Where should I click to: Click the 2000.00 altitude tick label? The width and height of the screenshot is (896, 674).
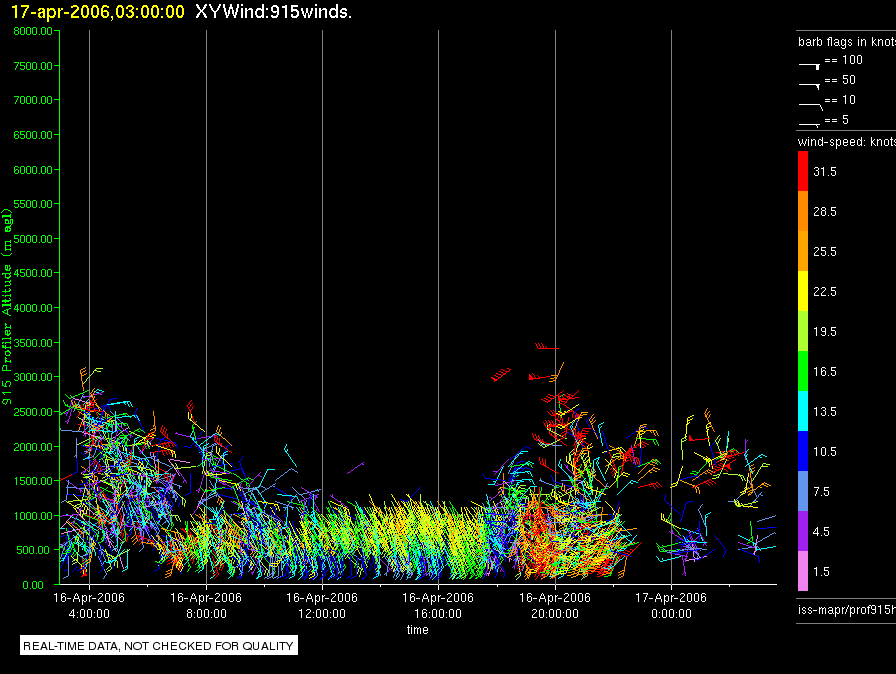33,447
